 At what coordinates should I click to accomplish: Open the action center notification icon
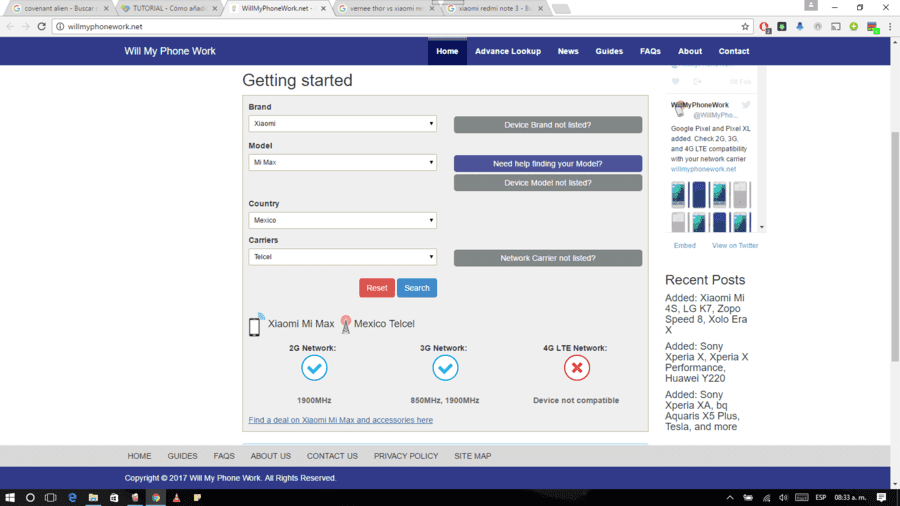(x=882, y=497)
